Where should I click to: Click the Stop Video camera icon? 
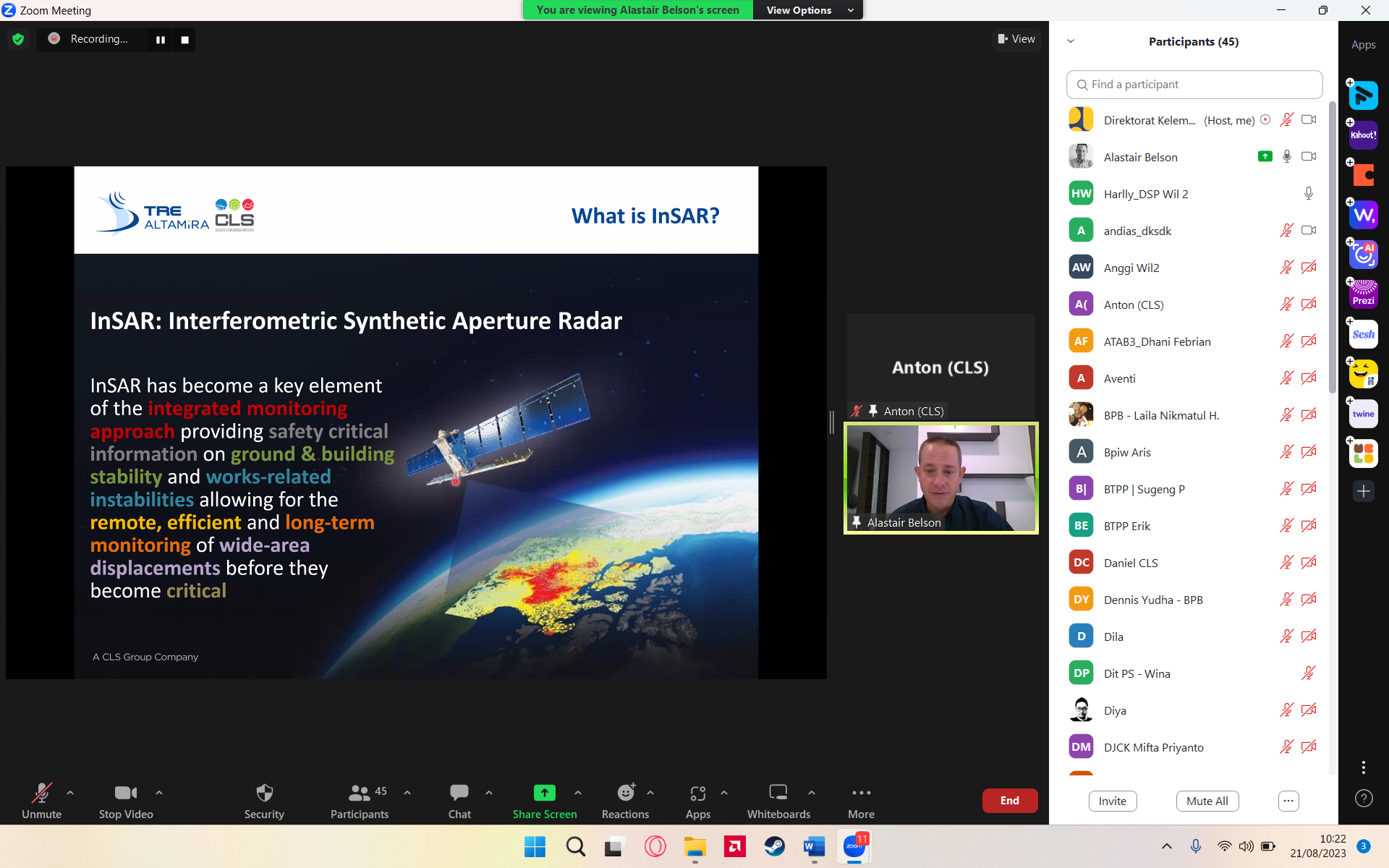click(126, 793)
